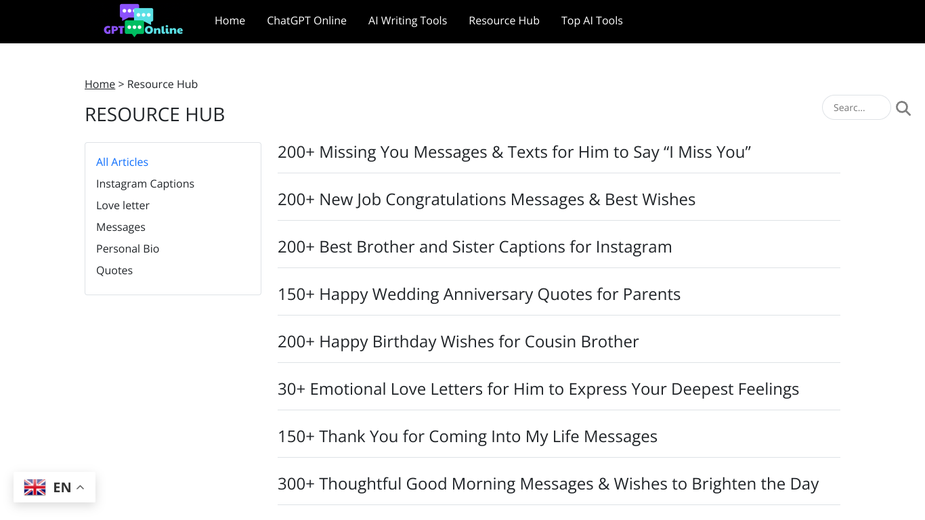Filter articles by Quotes
The image size is (925, 520).
[115, 271]
